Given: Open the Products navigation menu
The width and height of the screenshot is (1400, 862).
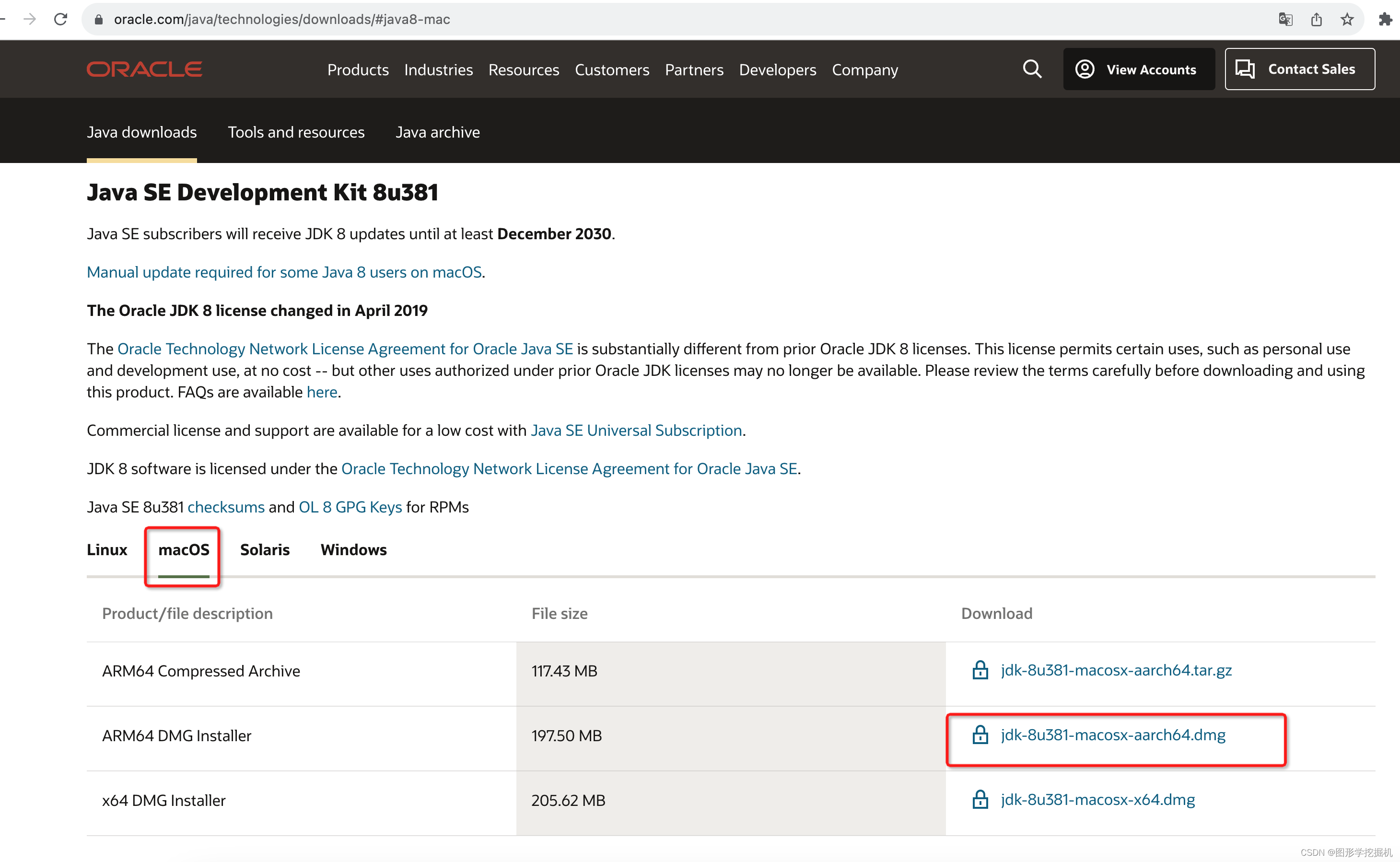Looking at the screenshot, I should tap(357, 70).
